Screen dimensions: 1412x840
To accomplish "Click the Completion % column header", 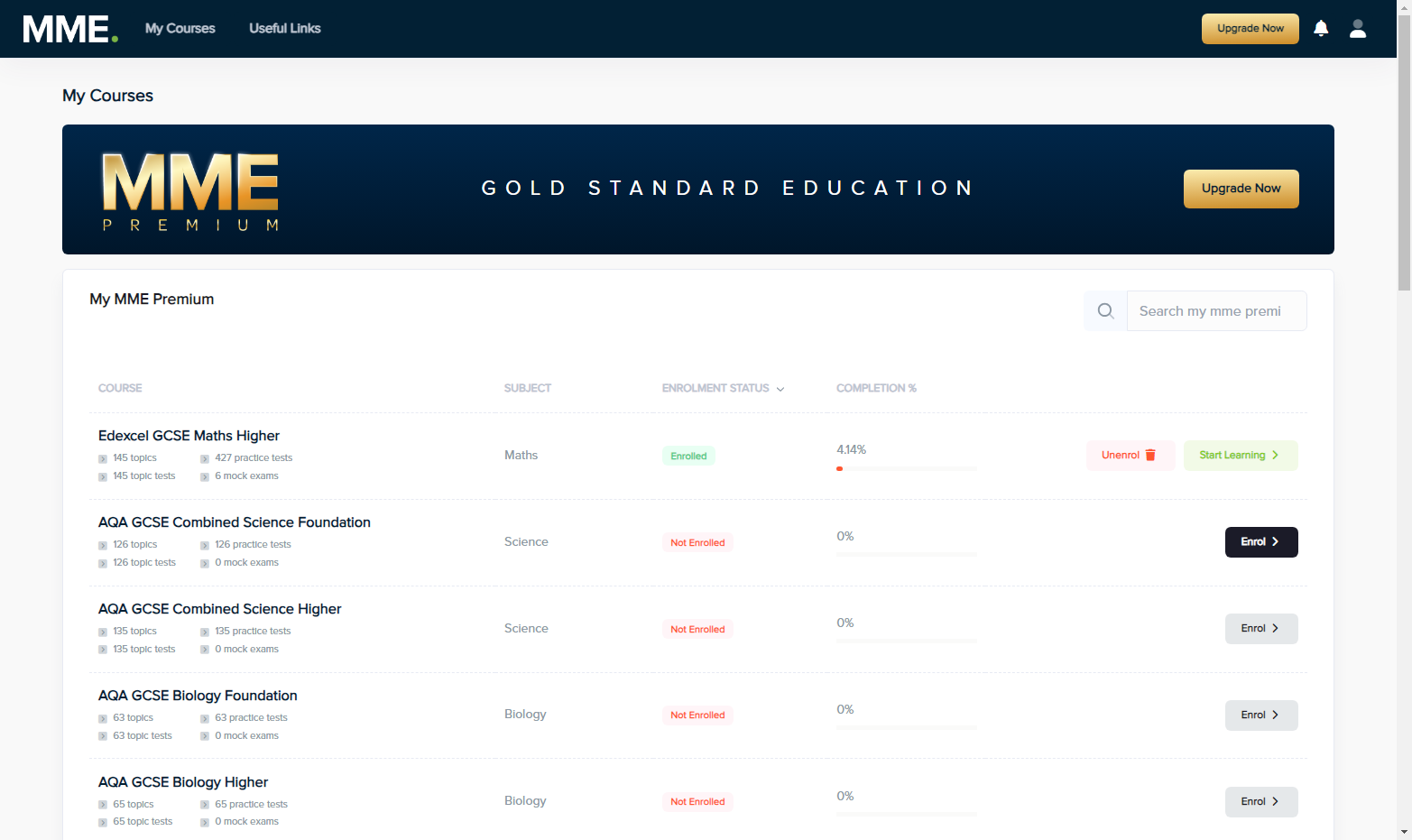I will coord(876,389).
